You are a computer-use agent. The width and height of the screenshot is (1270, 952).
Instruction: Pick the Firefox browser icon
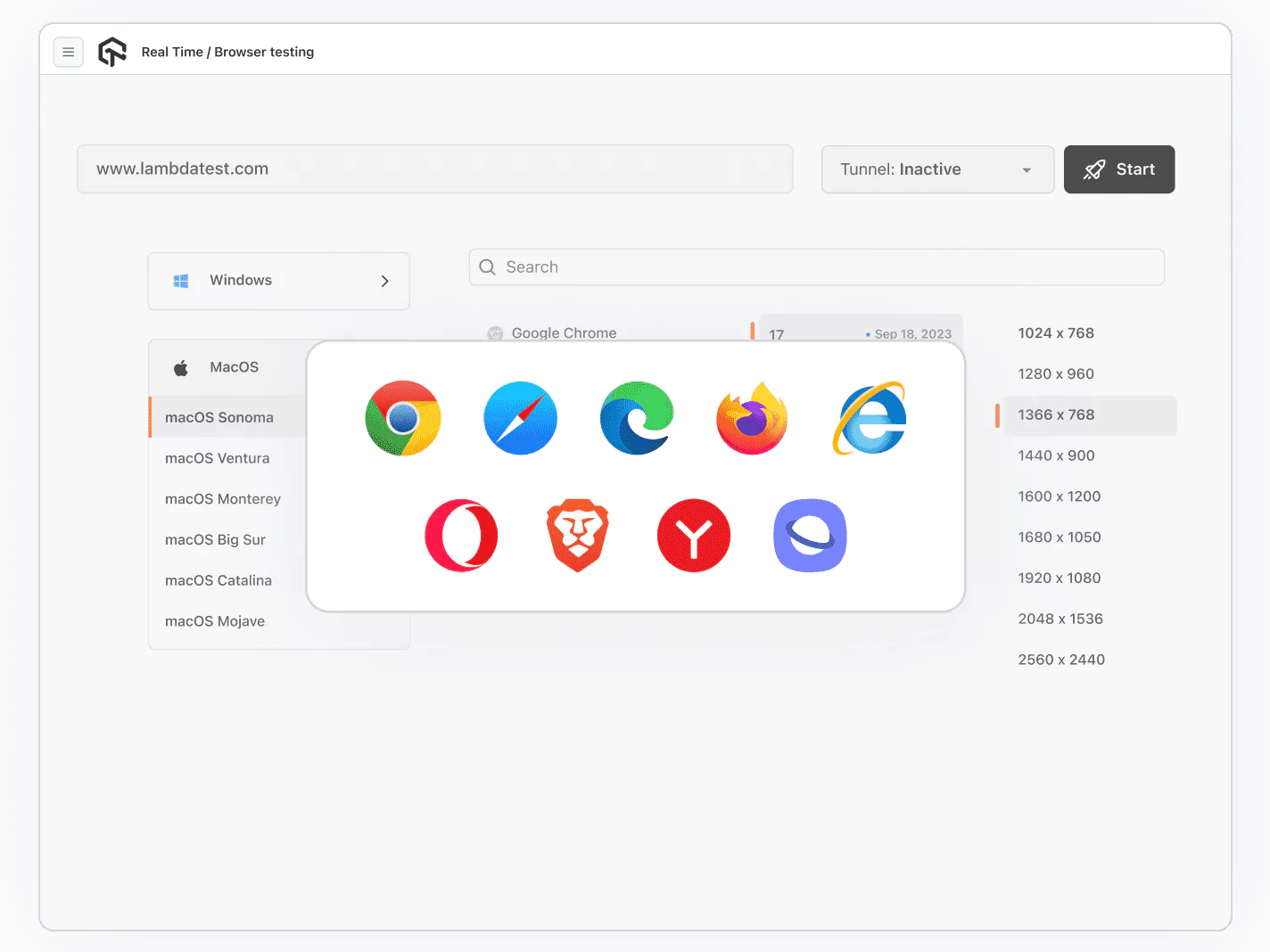click(x=752, y=418)
